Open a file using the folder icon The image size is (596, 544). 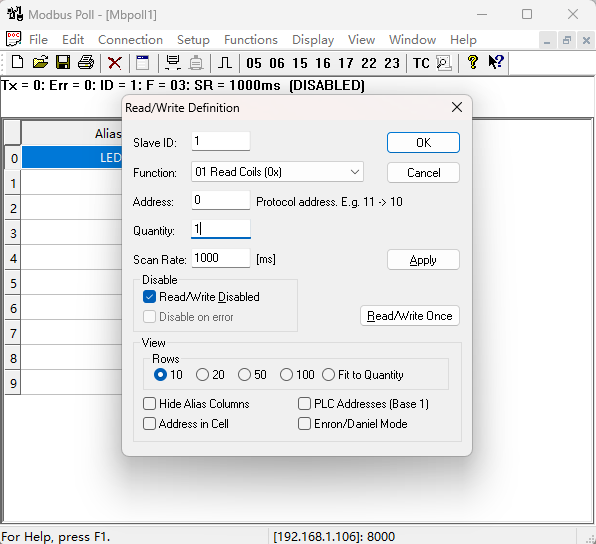40,62
